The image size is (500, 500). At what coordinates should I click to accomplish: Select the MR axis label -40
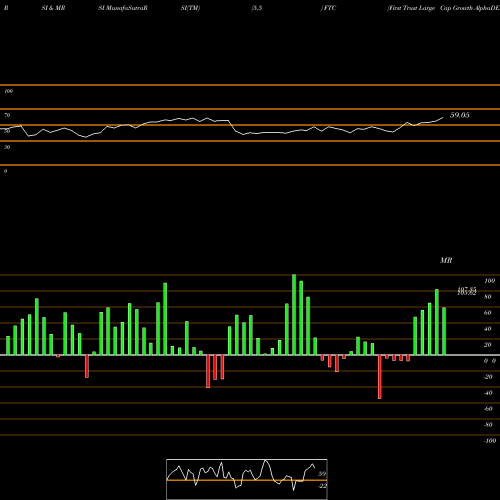[x=488, y=393]
